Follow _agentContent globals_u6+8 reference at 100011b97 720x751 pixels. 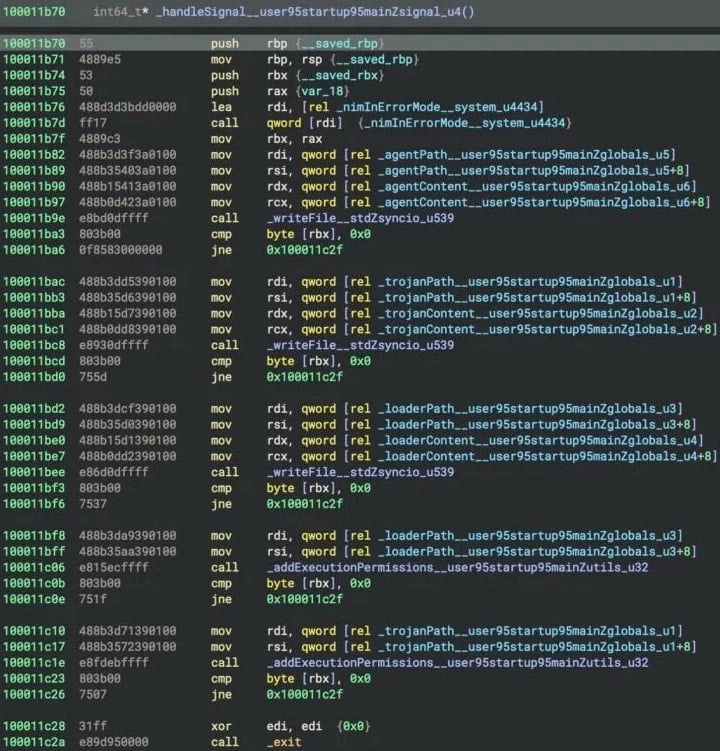(541, 202)
